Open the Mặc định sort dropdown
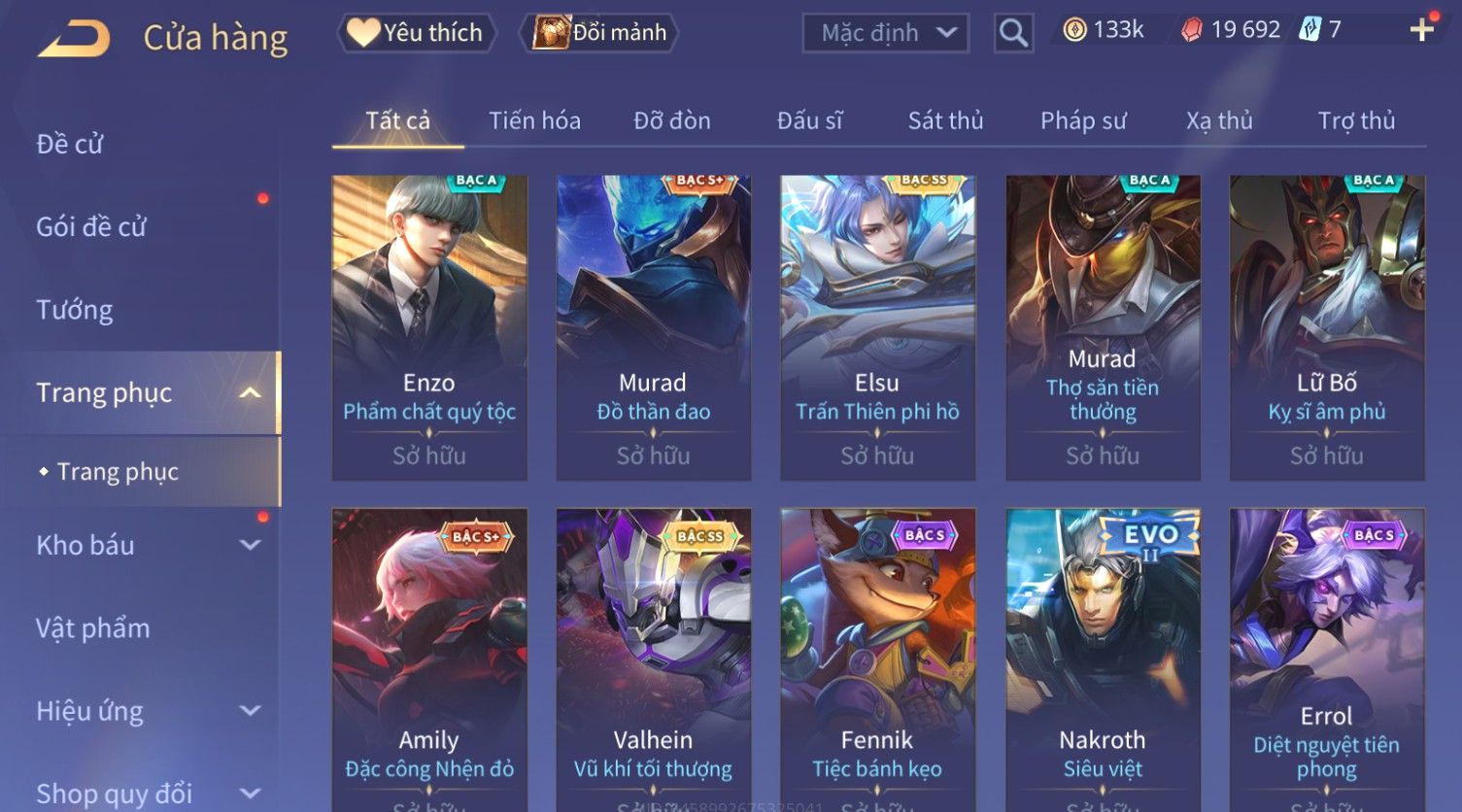 tap(886, 33)
